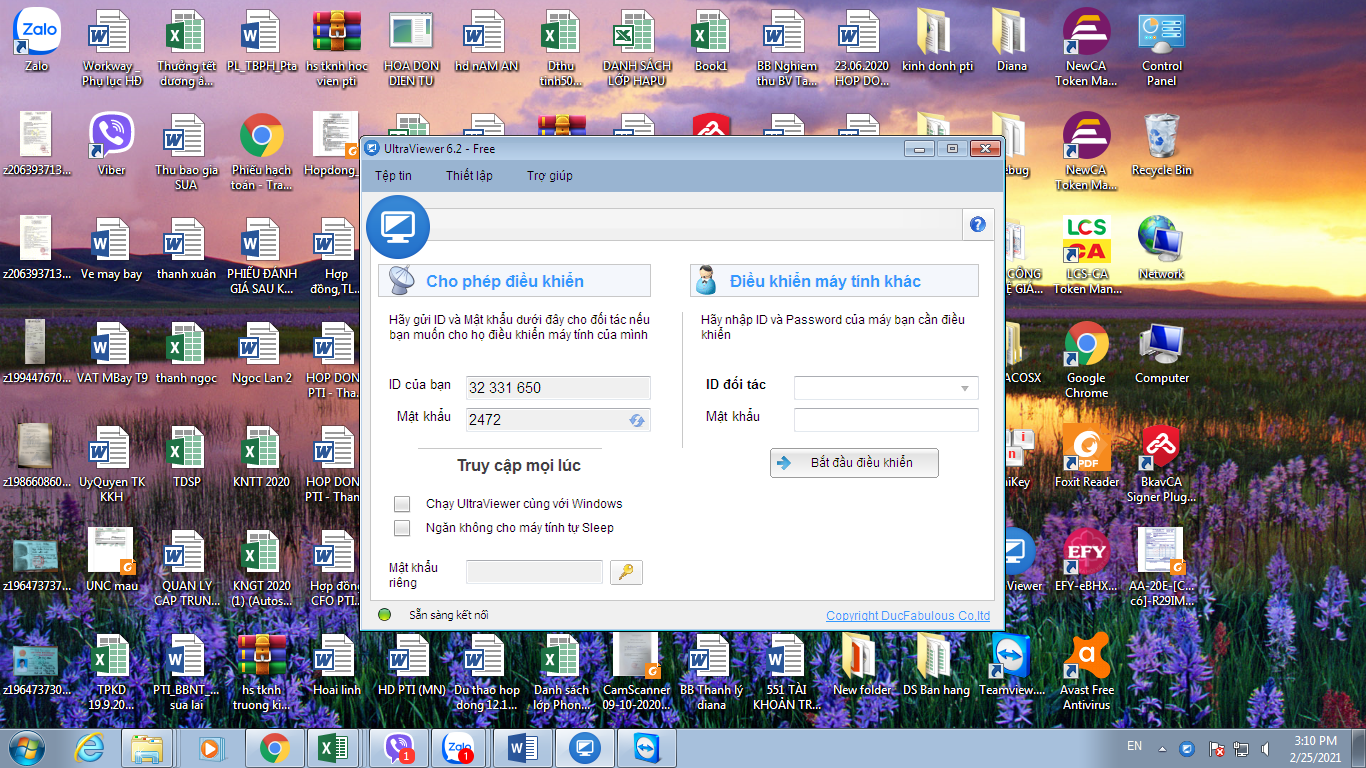1366x768 pixels.
Task: Select the Computer desktop icon
Action: 1162,352
